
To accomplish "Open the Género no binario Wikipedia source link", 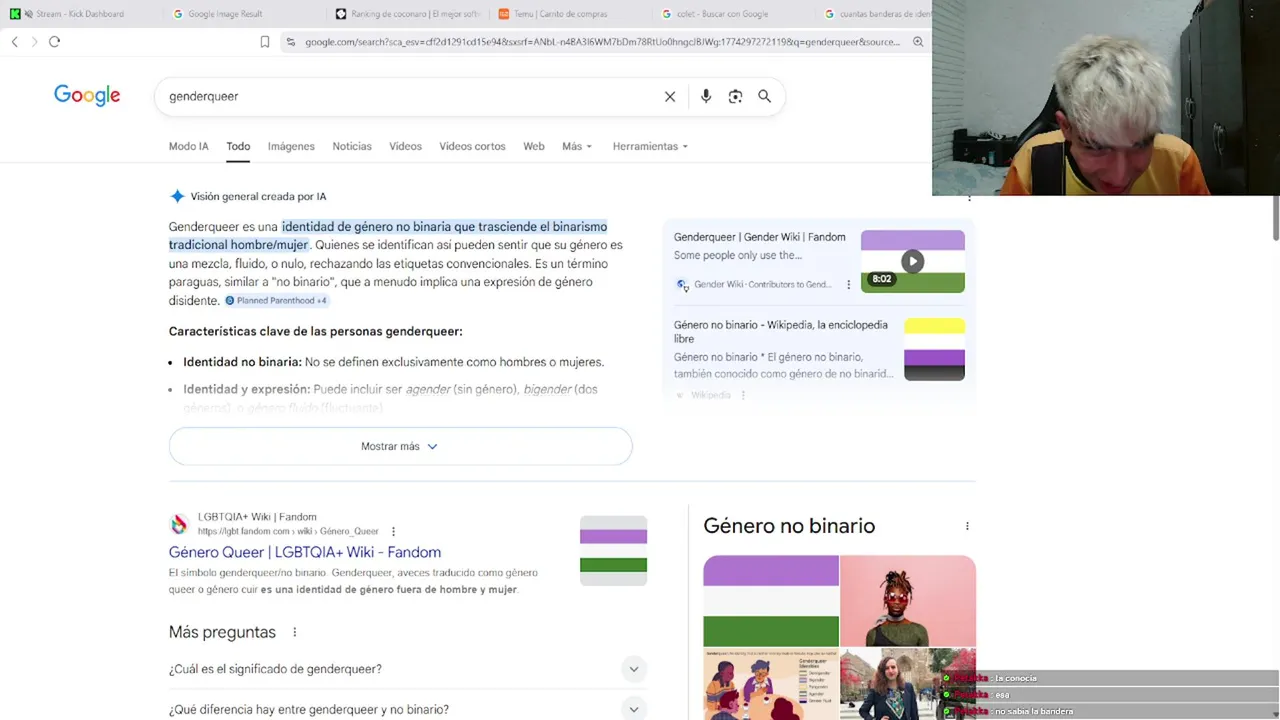I will coord(781,332).
